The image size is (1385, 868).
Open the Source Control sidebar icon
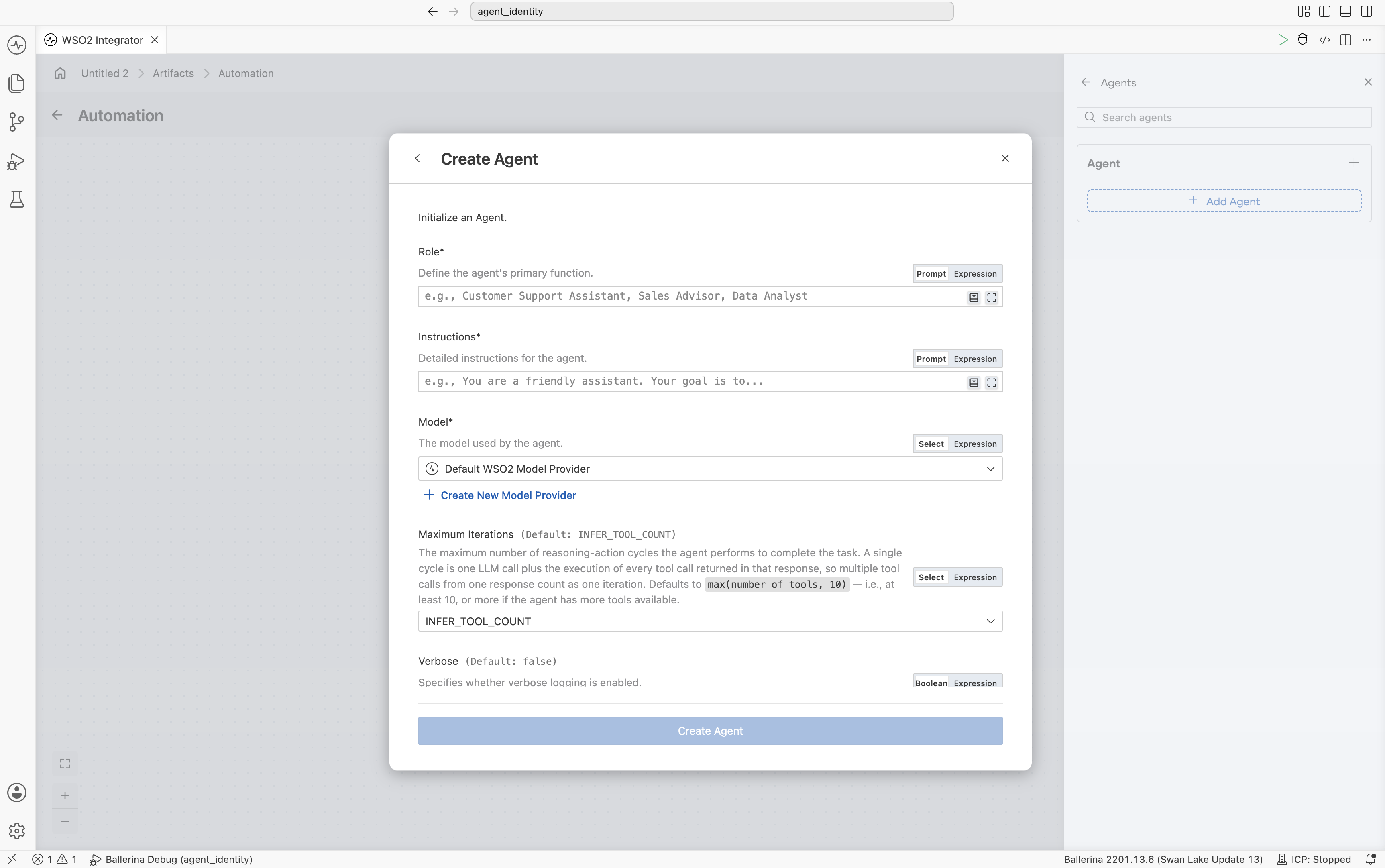click(x=16, y=122)
